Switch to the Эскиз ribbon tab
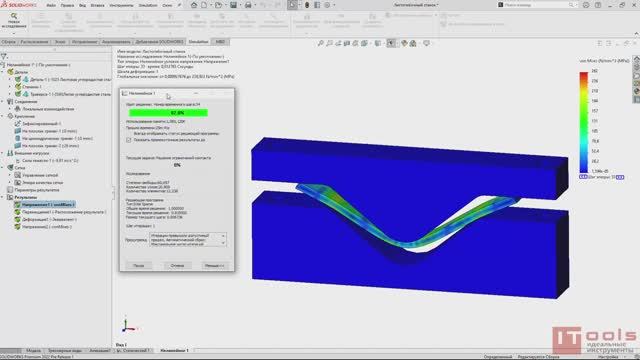Viewport: 640px width, 360px height. 60,42
